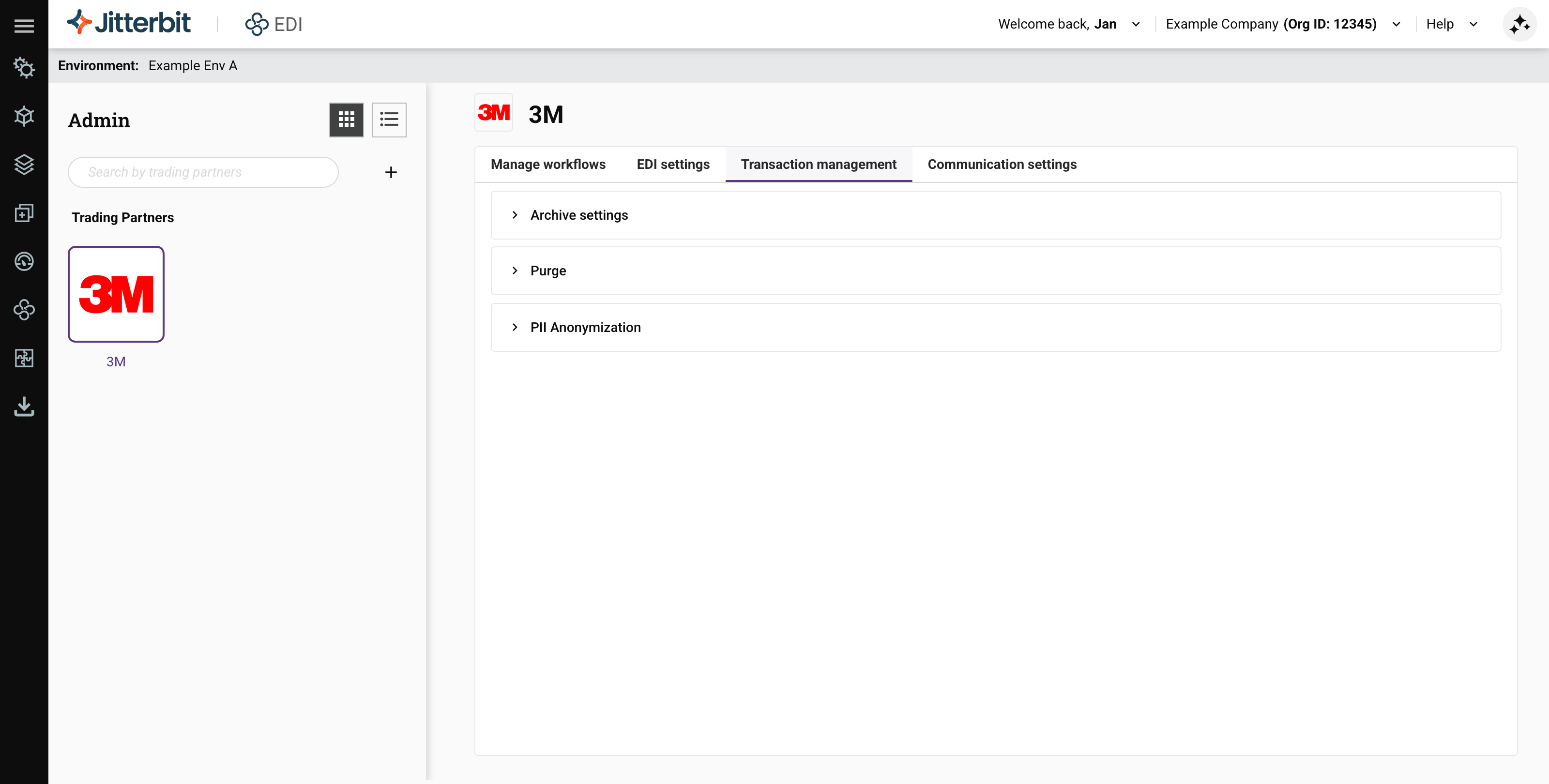Add a new trading partner with plus
Viewport: 1549px width, 784px height.
(x=391, y=173)
